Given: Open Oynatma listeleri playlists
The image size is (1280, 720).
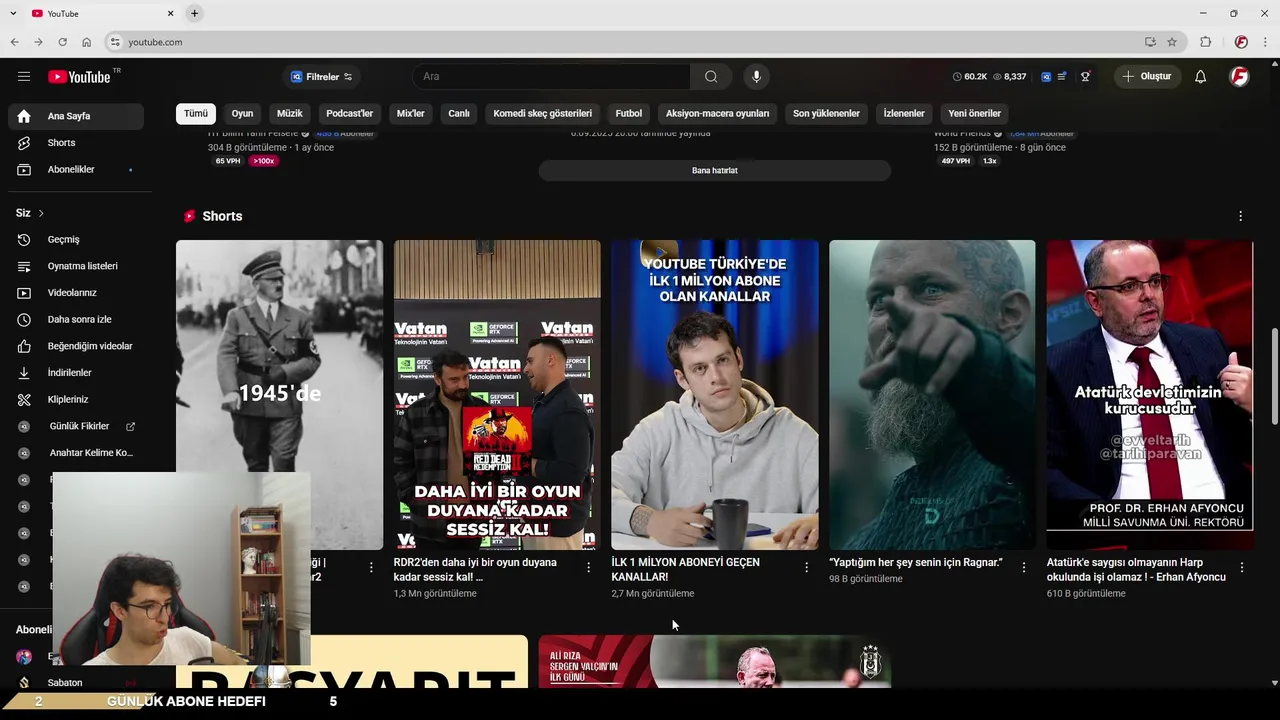Looking at the screenshot, I should [76, 266].
